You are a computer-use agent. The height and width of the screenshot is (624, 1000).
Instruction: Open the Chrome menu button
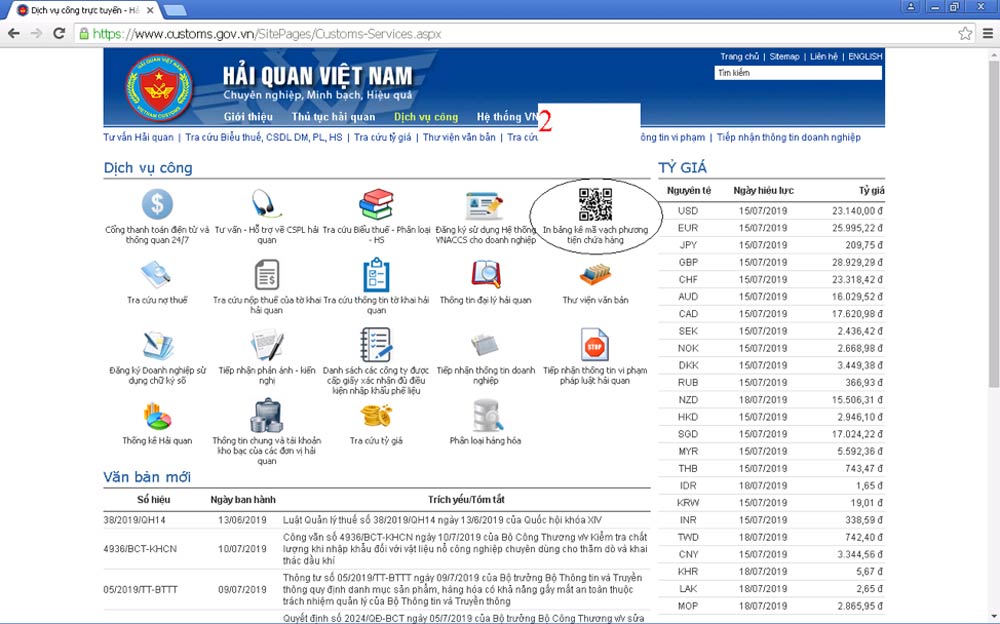(x=985, y=33)
